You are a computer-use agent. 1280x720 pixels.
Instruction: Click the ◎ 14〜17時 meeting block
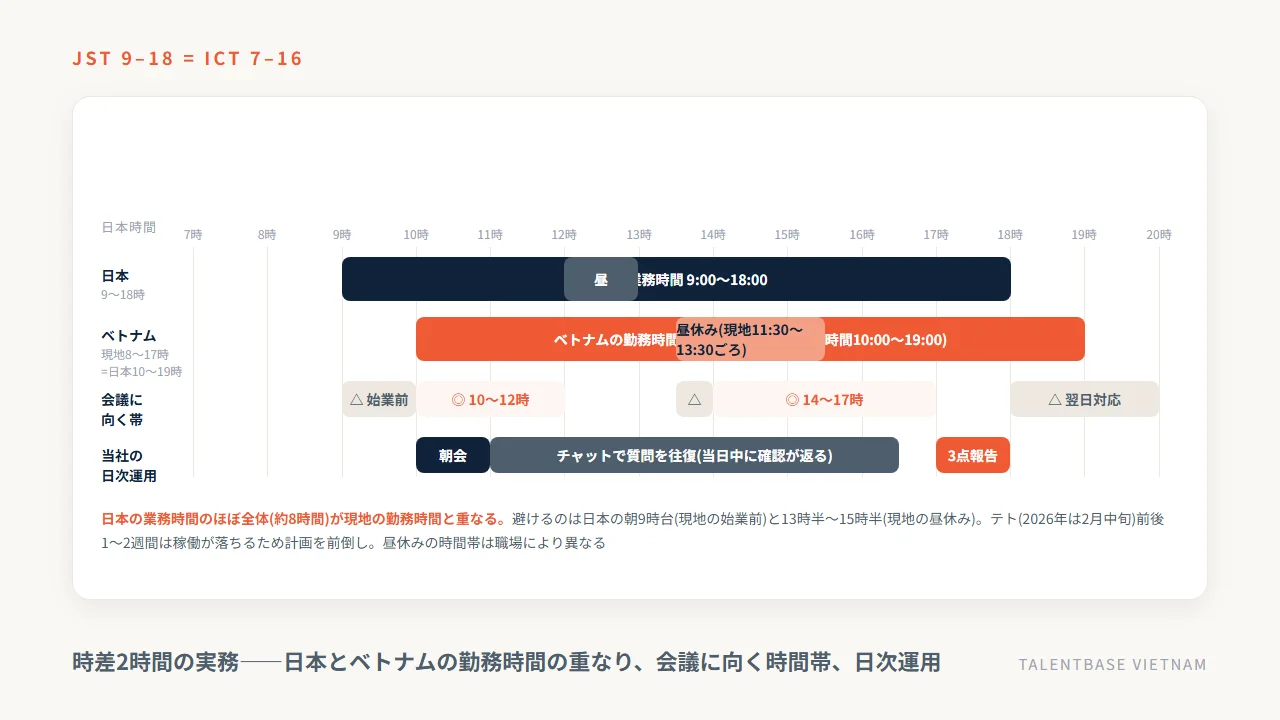(x=824, y=399)
